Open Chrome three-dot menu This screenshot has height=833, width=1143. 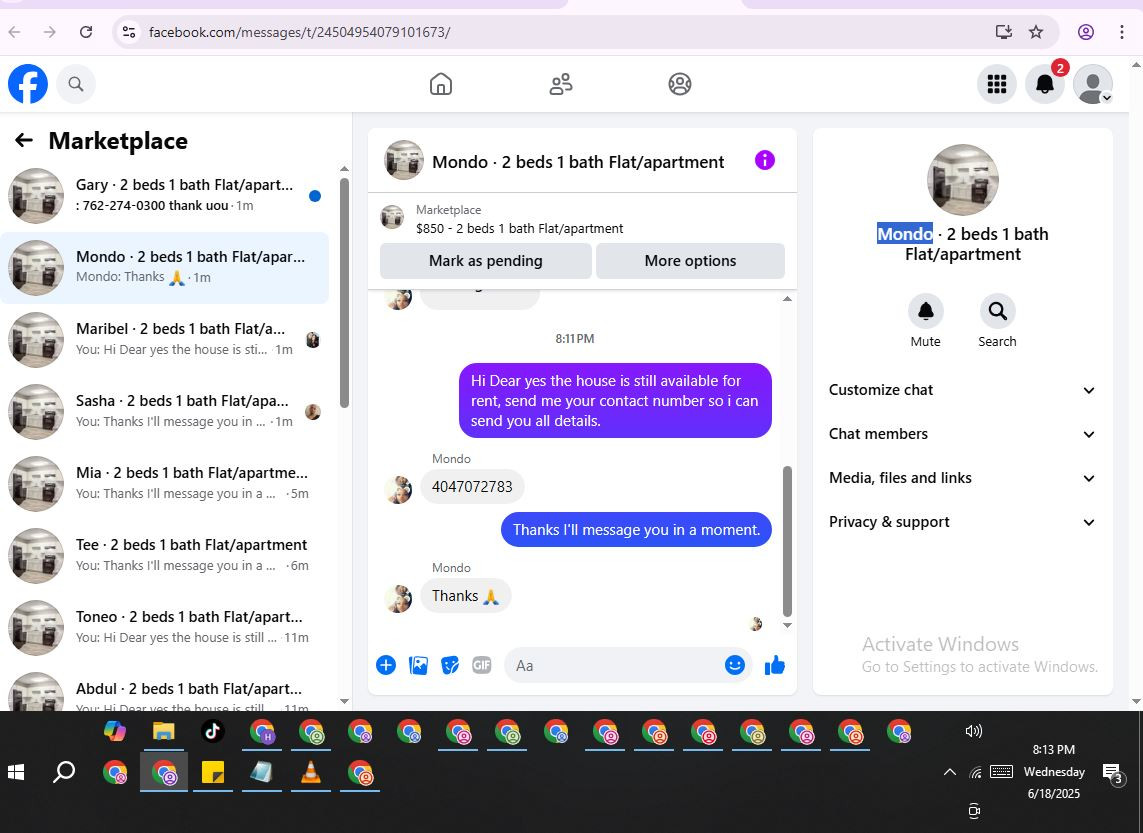click(x=1121, y=32)
